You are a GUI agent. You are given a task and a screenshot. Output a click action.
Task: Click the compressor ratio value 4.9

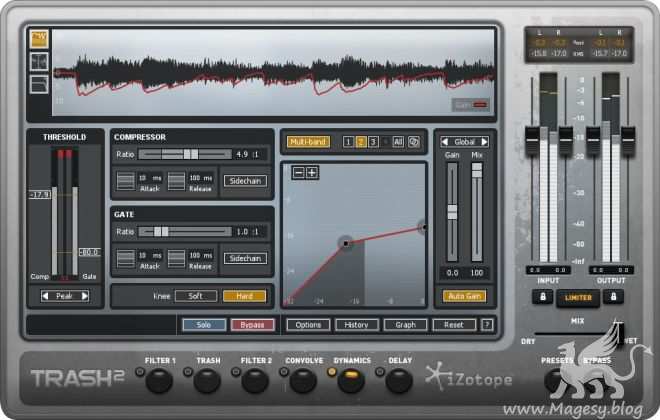click(242, 154)
